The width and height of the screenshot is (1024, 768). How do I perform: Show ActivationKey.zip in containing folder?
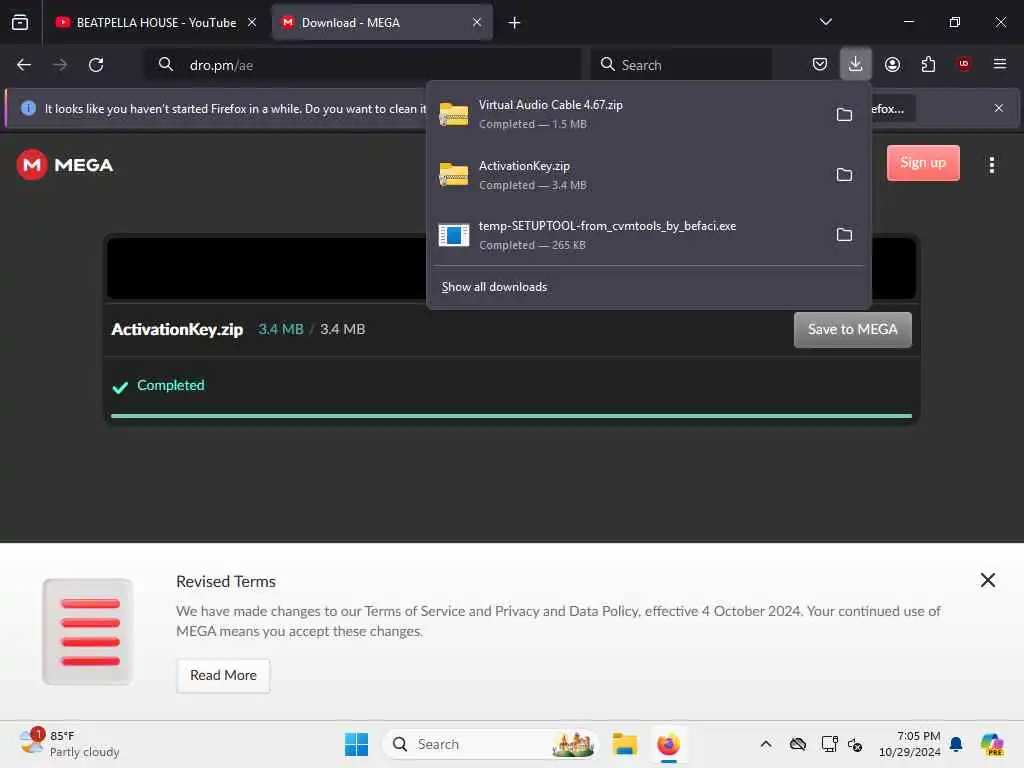click(844, 174)
